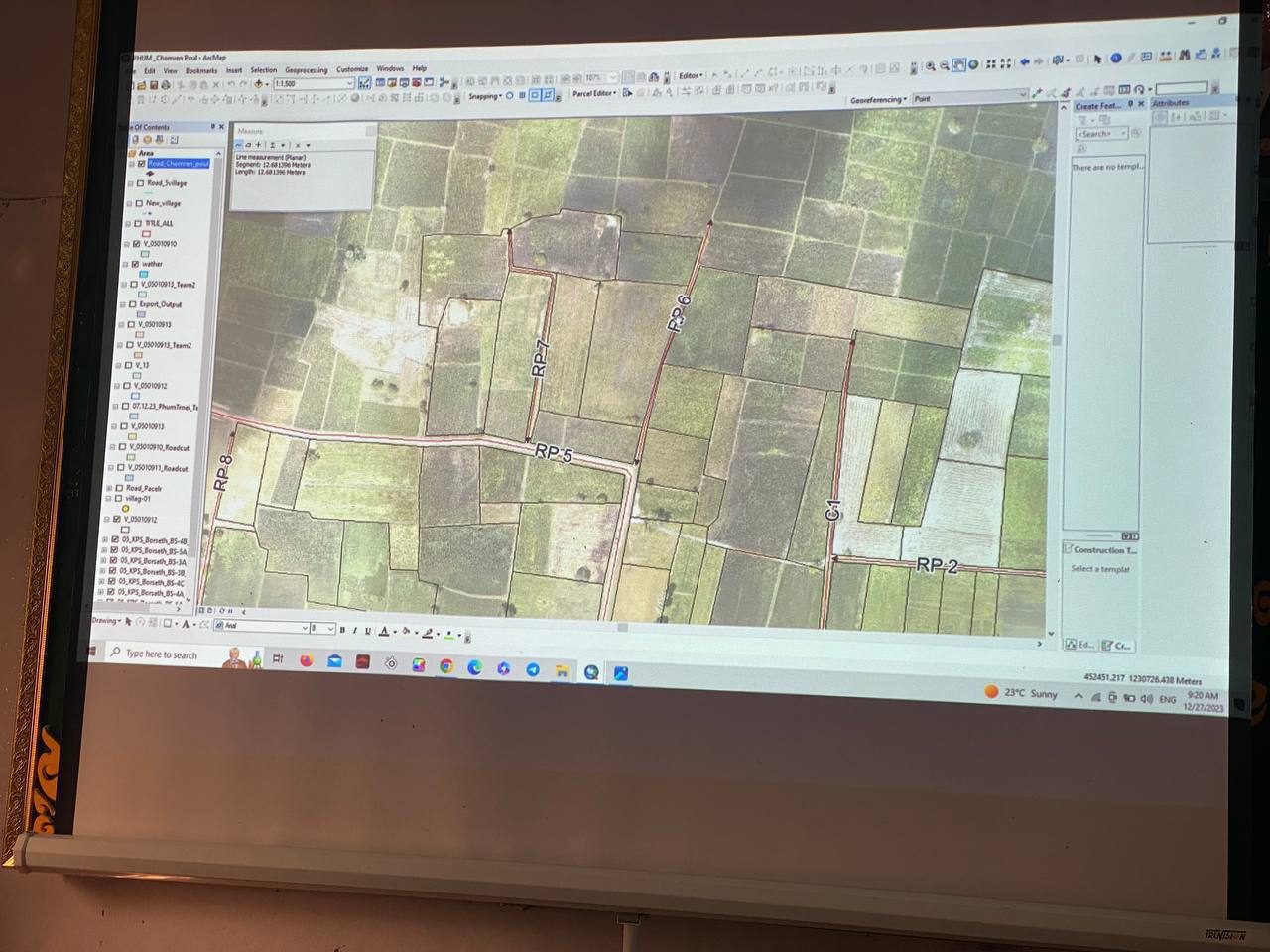
Task: Enable the Road_5village layer checkbox
Action: pyautogui.click(x=140, y=183)
